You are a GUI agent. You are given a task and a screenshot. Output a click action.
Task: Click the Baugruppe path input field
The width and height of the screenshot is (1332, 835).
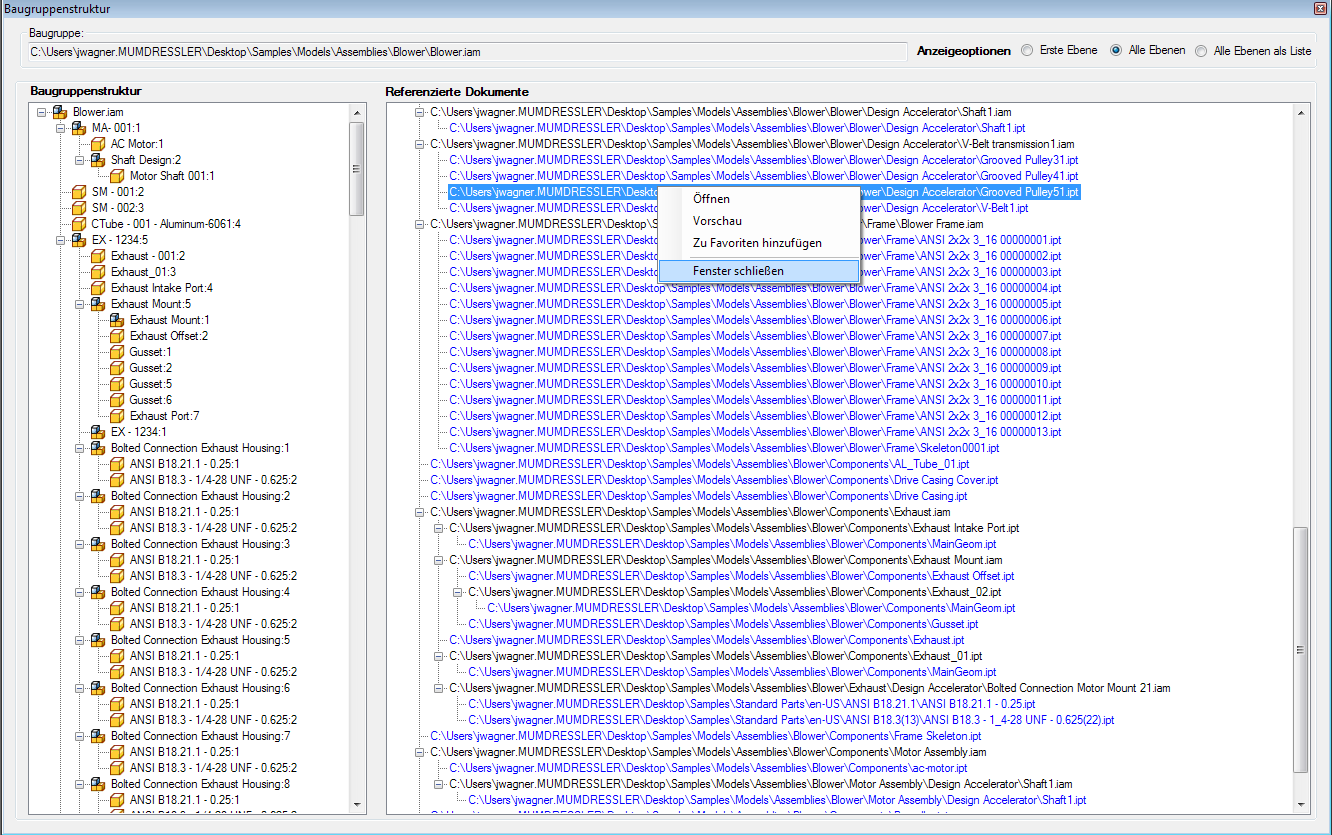[x=466, y=51]
